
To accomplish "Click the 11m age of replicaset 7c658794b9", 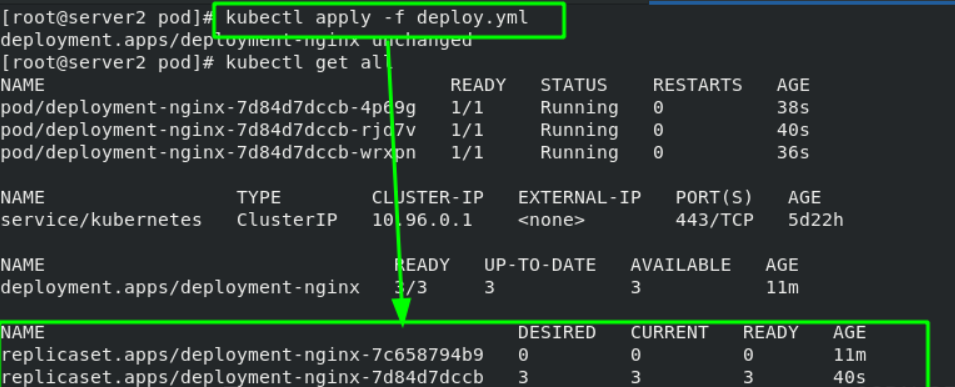I will [850, 355].
